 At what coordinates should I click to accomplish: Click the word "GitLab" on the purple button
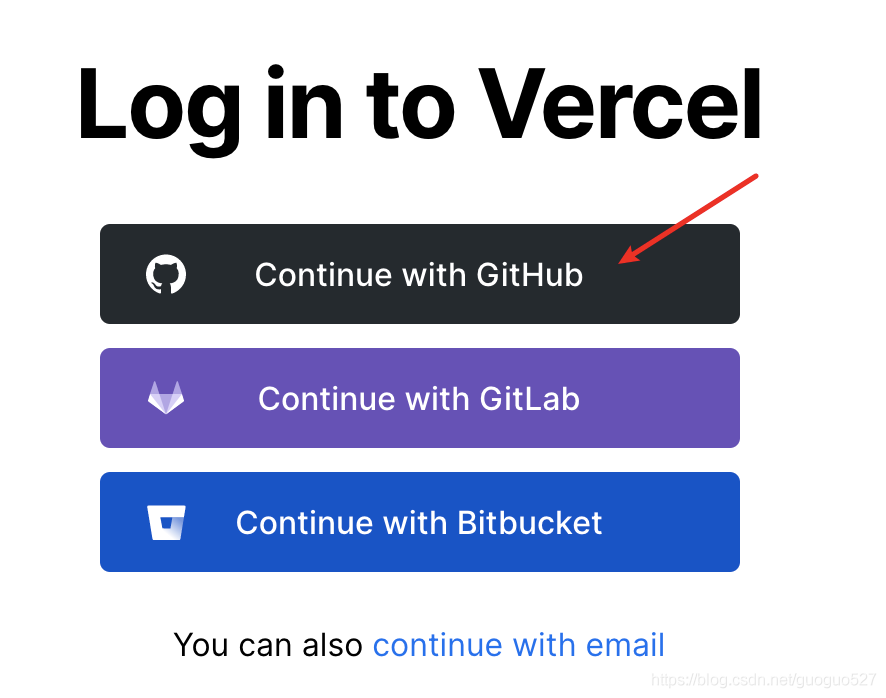click(x=529, y=398)
